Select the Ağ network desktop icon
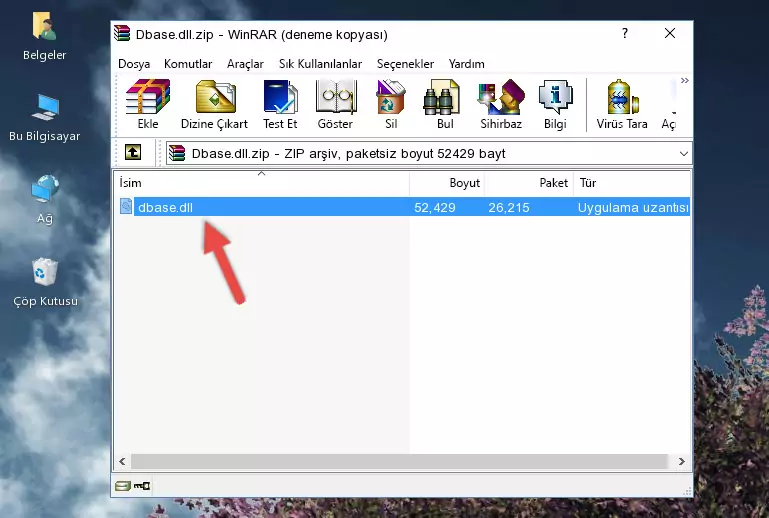The height and width of the screenshot is (518, 769). click(x=45, y=189)
